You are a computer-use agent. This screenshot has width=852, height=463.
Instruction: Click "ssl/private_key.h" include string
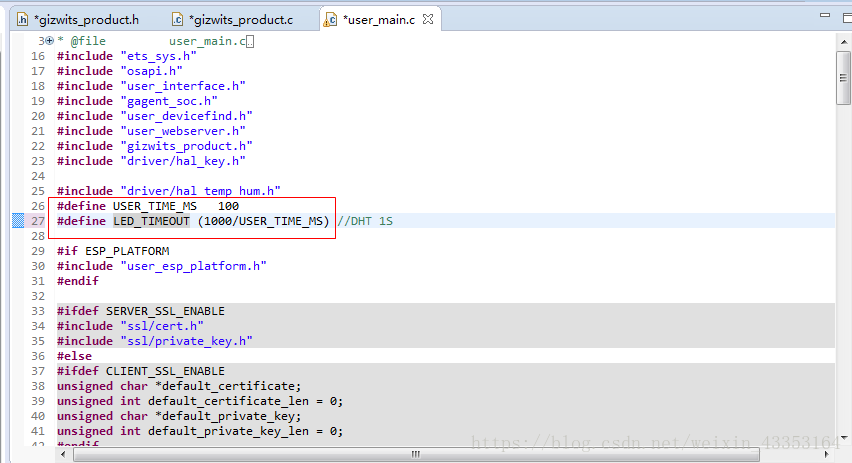tap(186, 341)
